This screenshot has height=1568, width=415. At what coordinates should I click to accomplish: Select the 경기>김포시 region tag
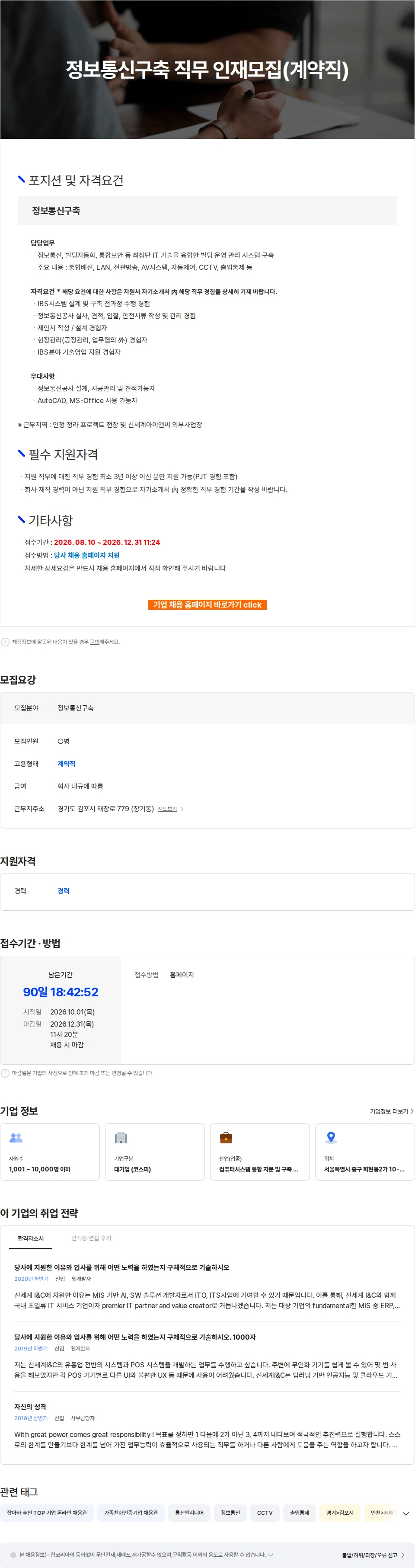click(x=339, y=1513)
